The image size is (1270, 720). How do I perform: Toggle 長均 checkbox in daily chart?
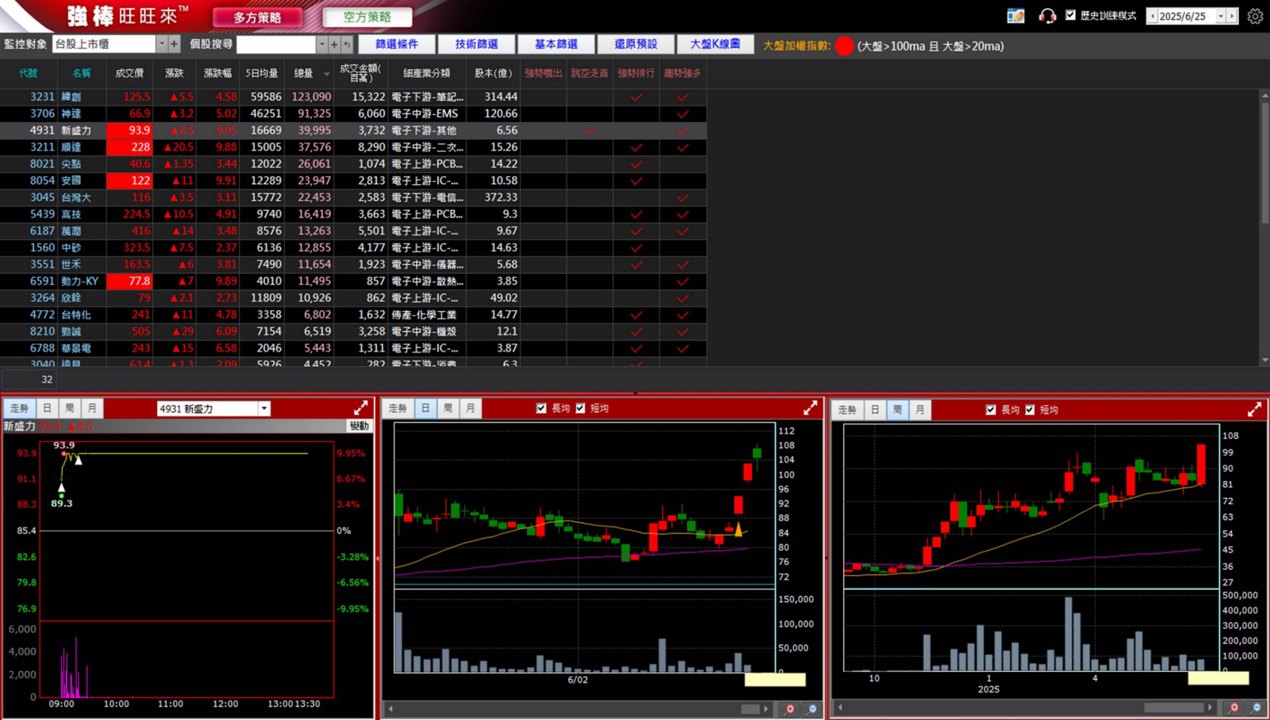(x=542, y=408)
